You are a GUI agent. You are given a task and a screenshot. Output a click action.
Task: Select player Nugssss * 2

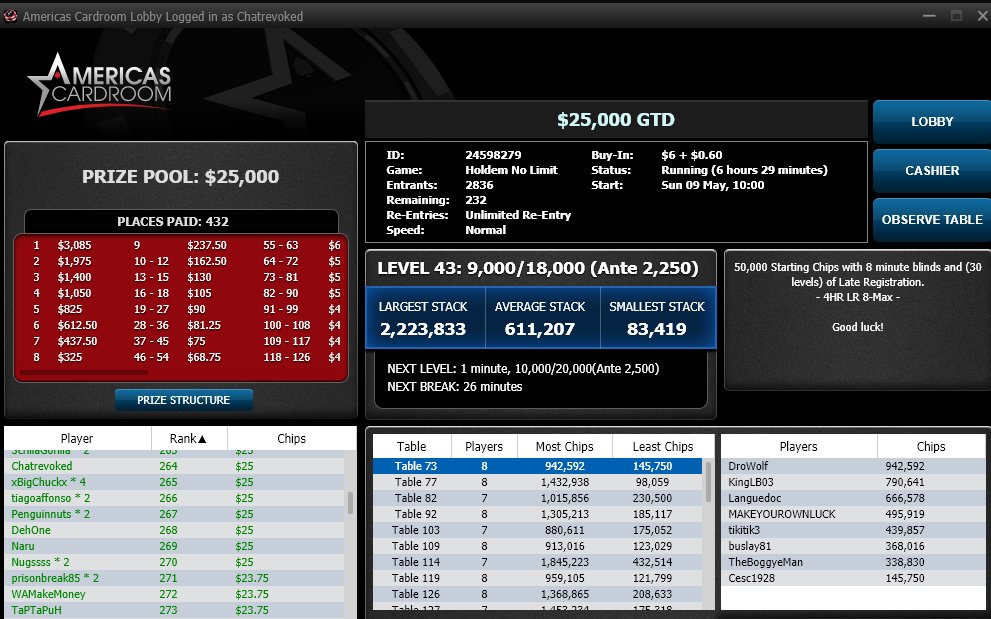(x=174, y=562)
